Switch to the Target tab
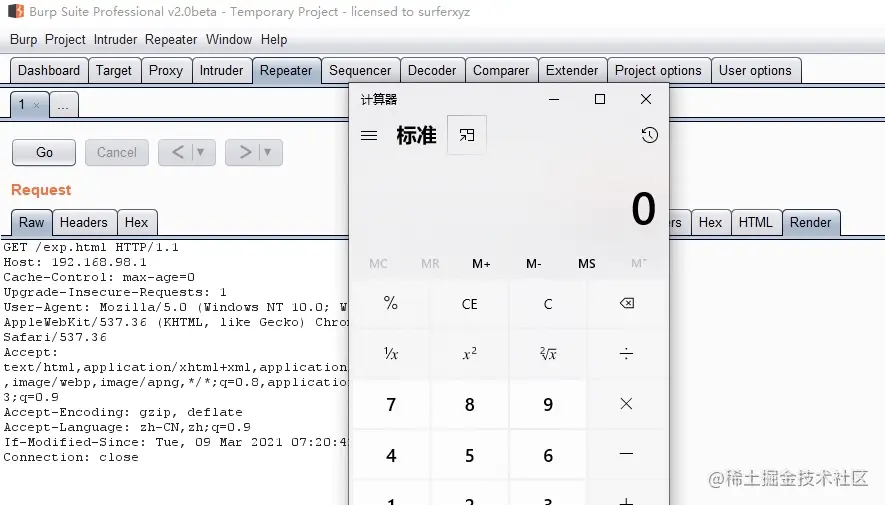885x505 pixels. tap(113, 71)
